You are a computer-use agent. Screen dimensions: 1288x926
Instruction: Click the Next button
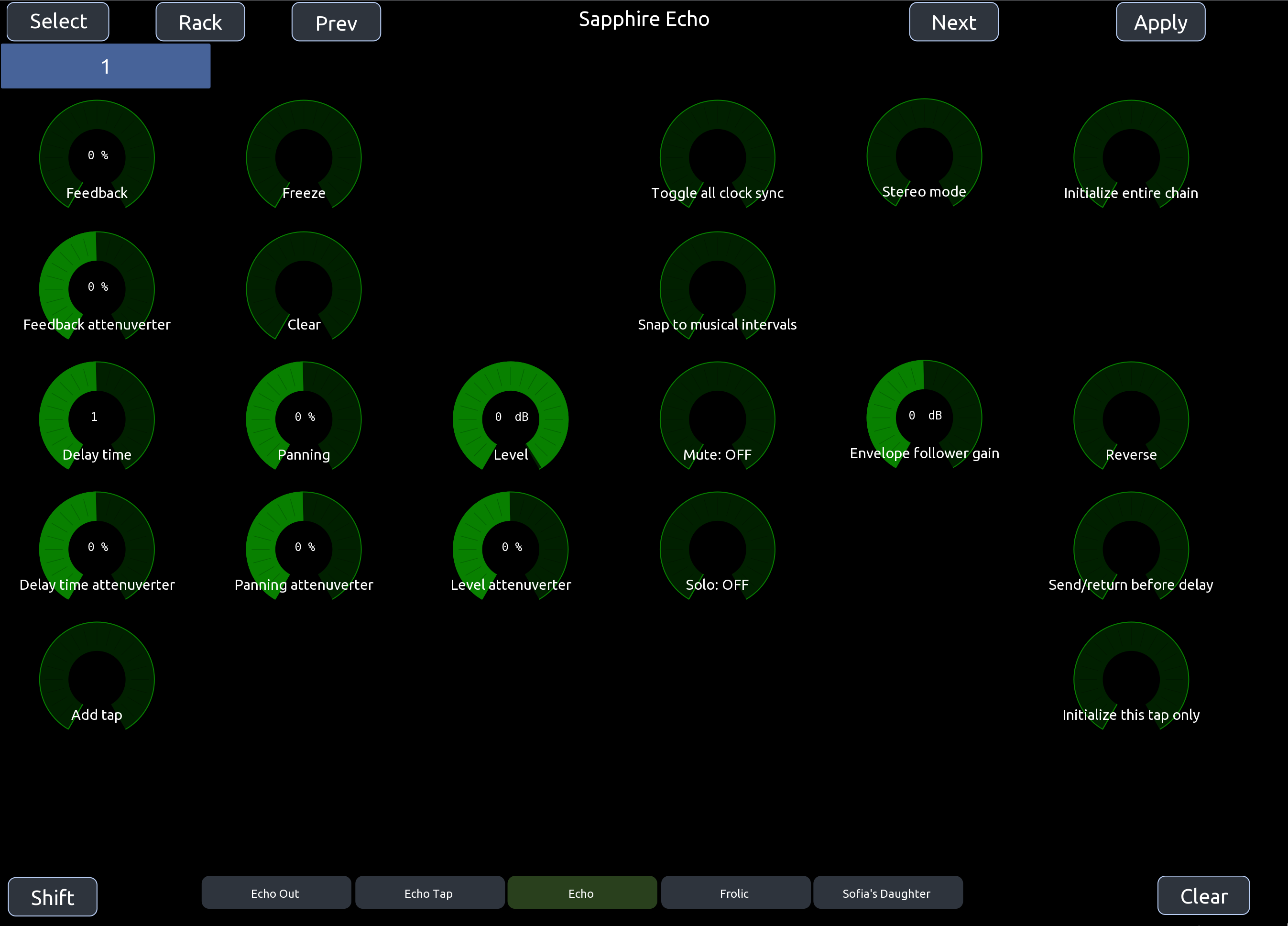pyautogui.click(x=953, y=22)
